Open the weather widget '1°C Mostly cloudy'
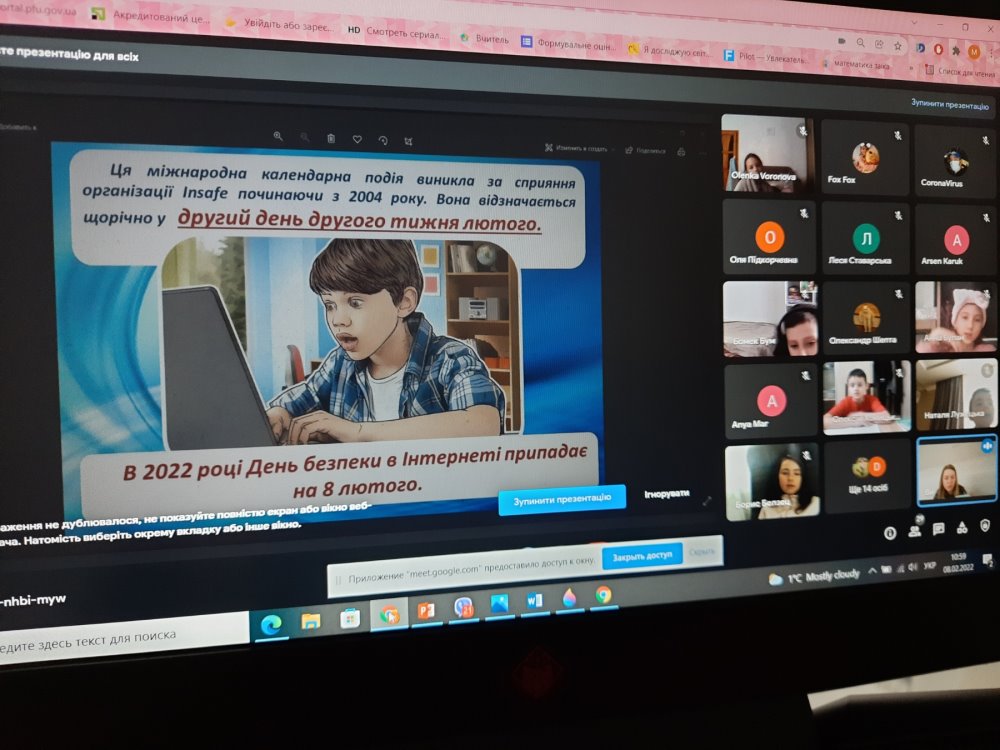1000x750 pixels. click(814, 577)
